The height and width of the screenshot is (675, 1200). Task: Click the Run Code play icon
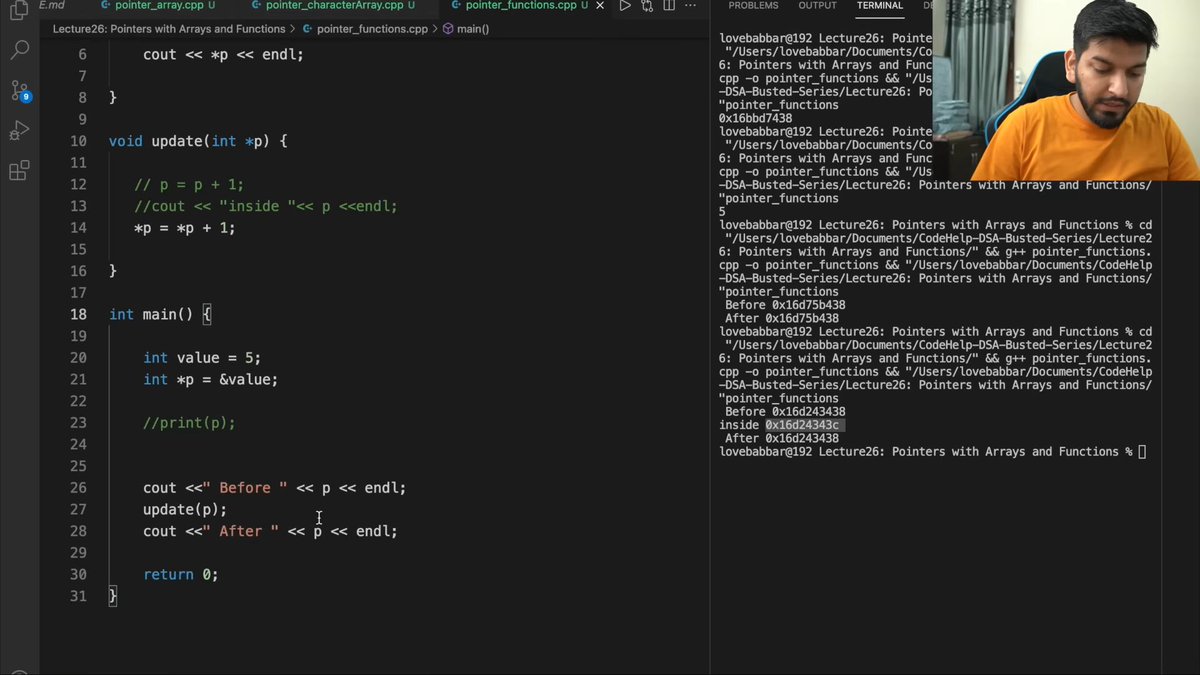[x=625, y=6]
